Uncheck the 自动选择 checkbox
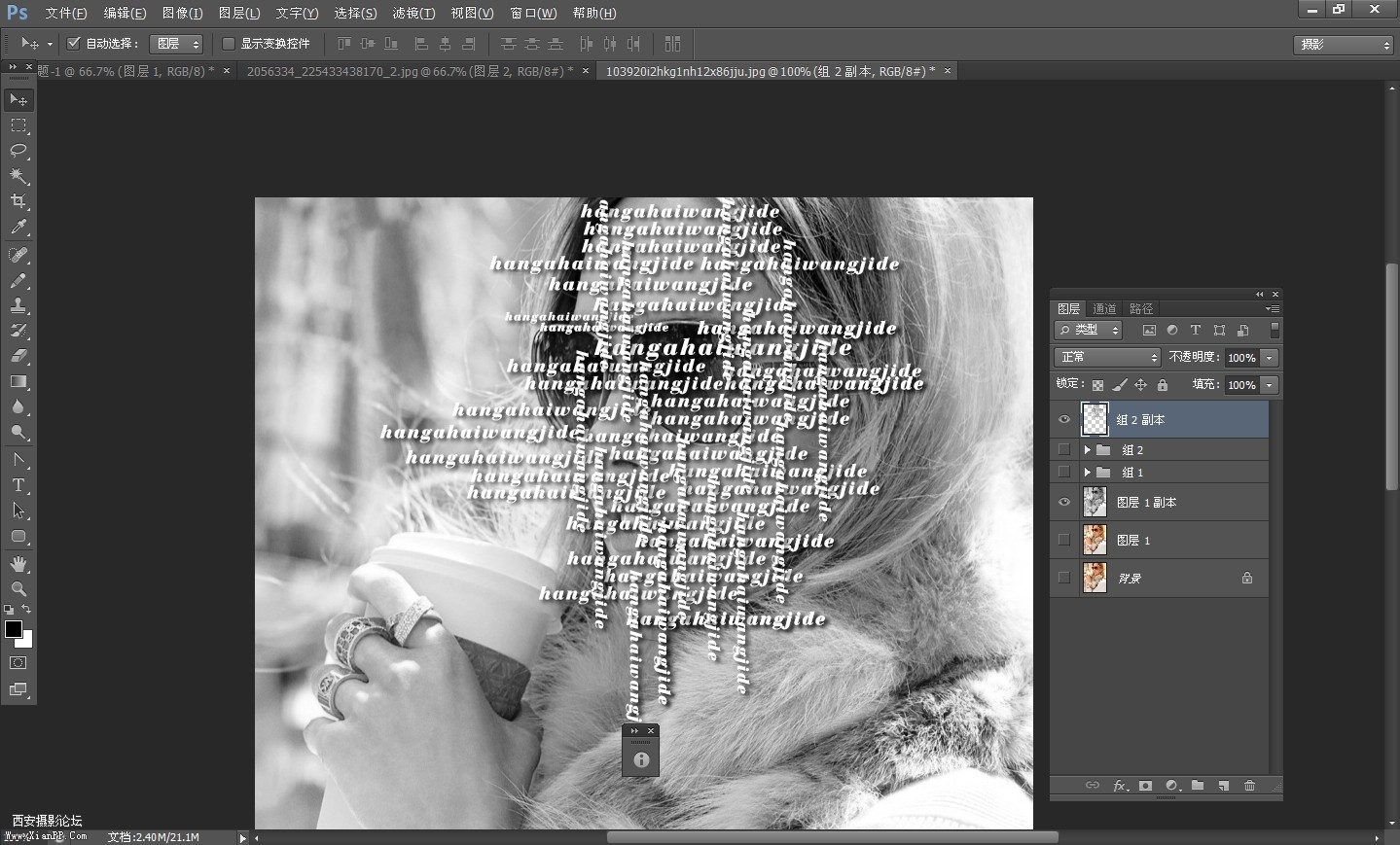 (73, 43)
